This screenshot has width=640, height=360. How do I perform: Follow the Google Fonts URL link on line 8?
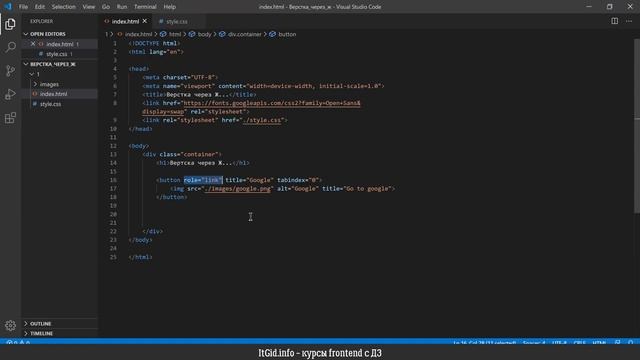click(x=272, y=103)
